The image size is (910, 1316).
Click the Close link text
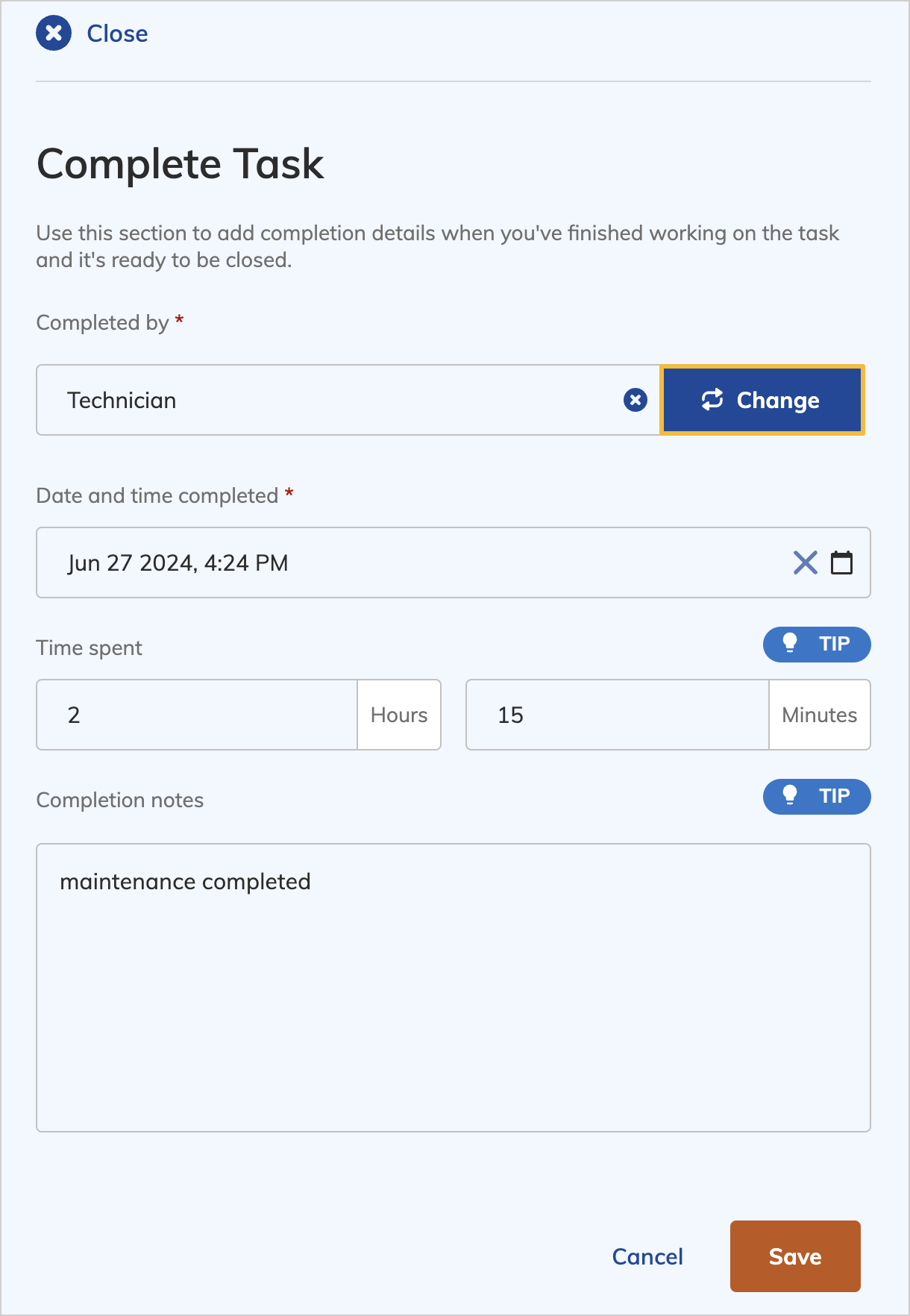[117, 34]
